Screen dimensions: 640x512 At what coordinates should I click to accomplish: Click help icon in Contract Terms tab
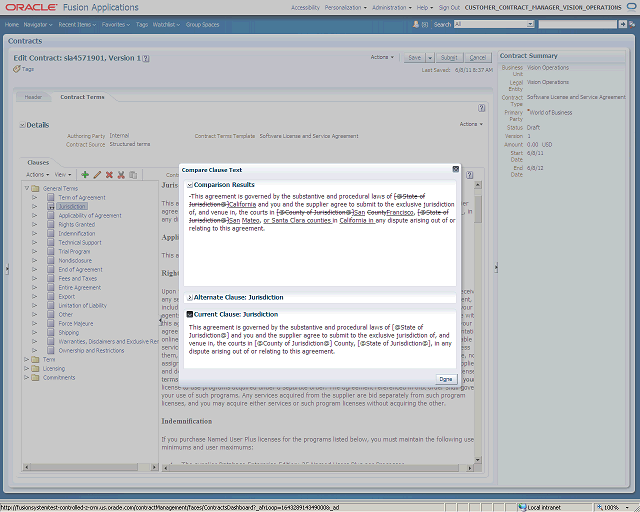pos(482,108)
